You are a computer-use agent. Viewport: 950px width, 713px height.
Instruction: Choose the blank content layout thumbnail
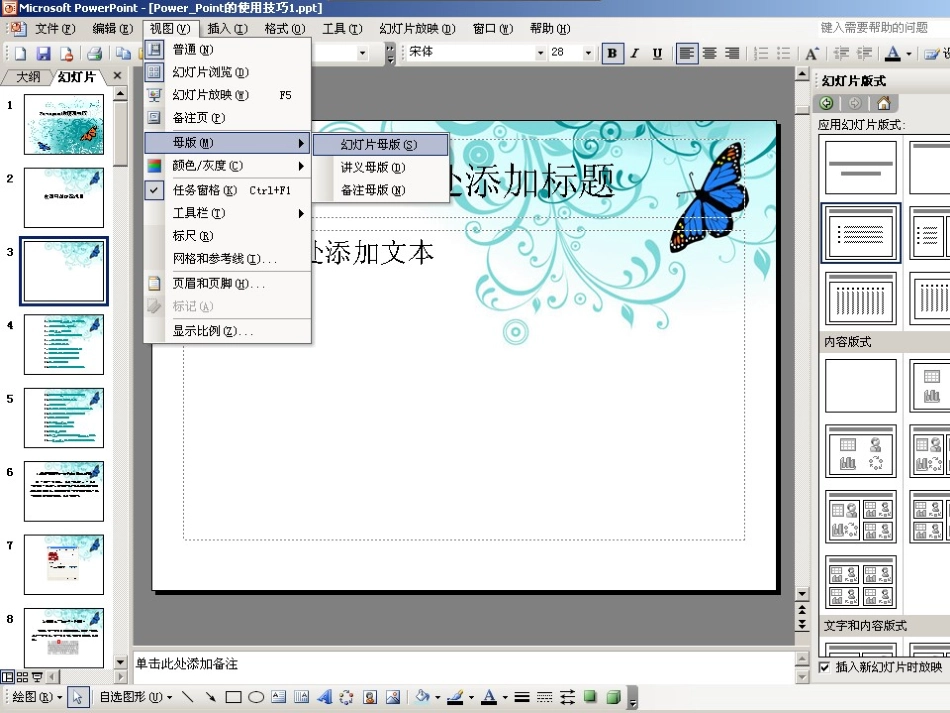pyautogui.click(x=861, y=386)
